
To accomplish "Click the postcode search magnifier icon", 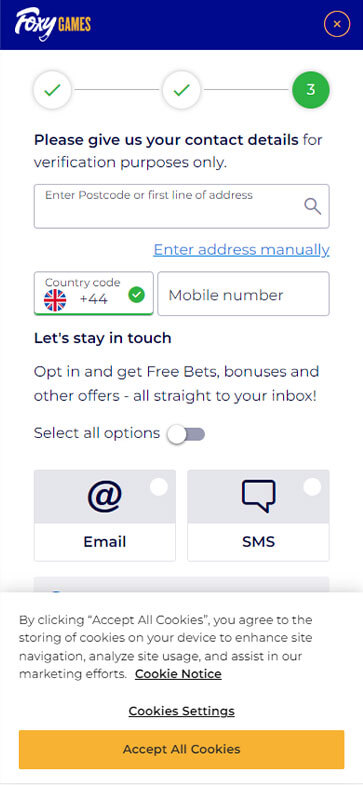I will (313, 206).
